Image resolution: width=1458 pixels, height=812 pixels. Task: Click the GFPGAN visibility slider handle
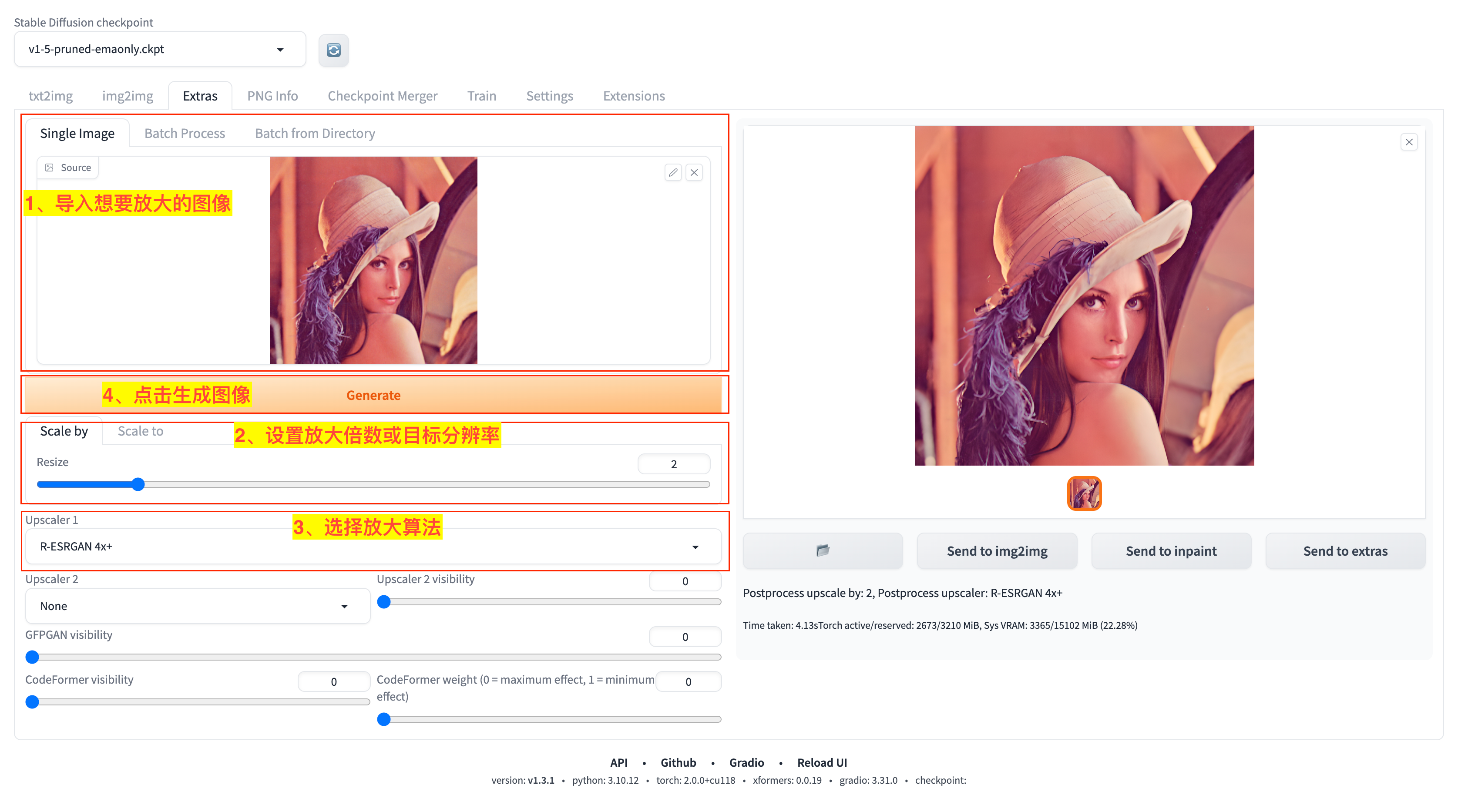coord(32,656)
